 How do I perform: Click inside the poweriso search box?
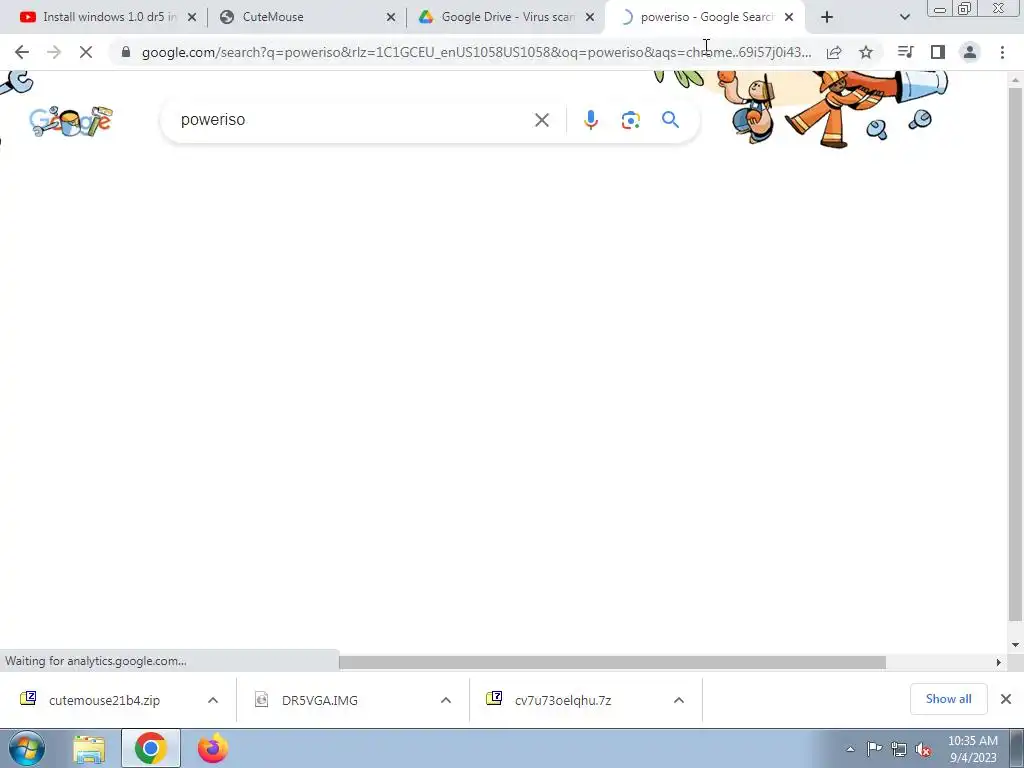353,120
